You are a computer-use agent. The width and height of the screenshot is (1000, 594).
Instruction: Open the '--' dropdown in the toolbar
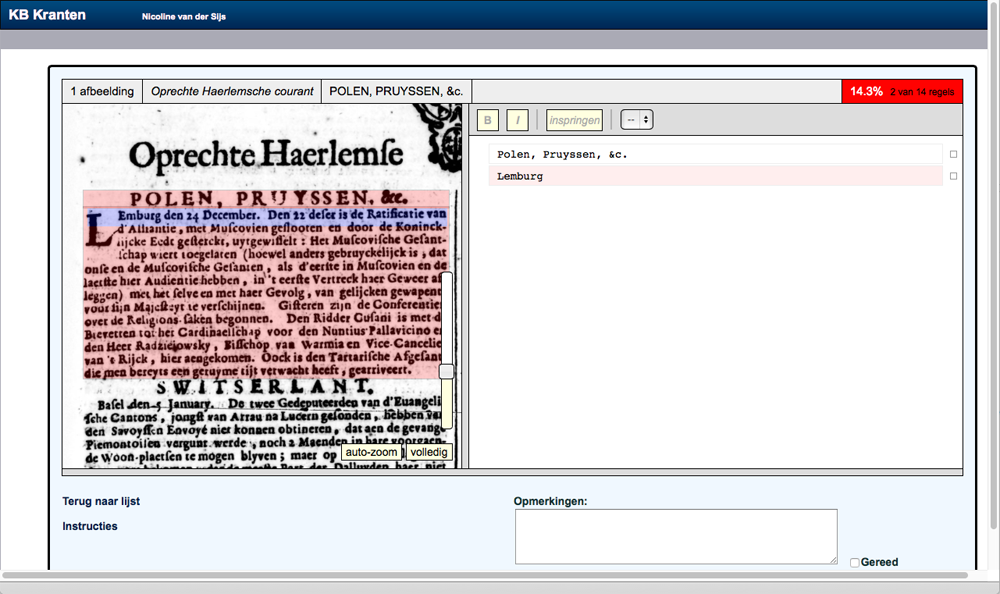(x=637, y=120)
